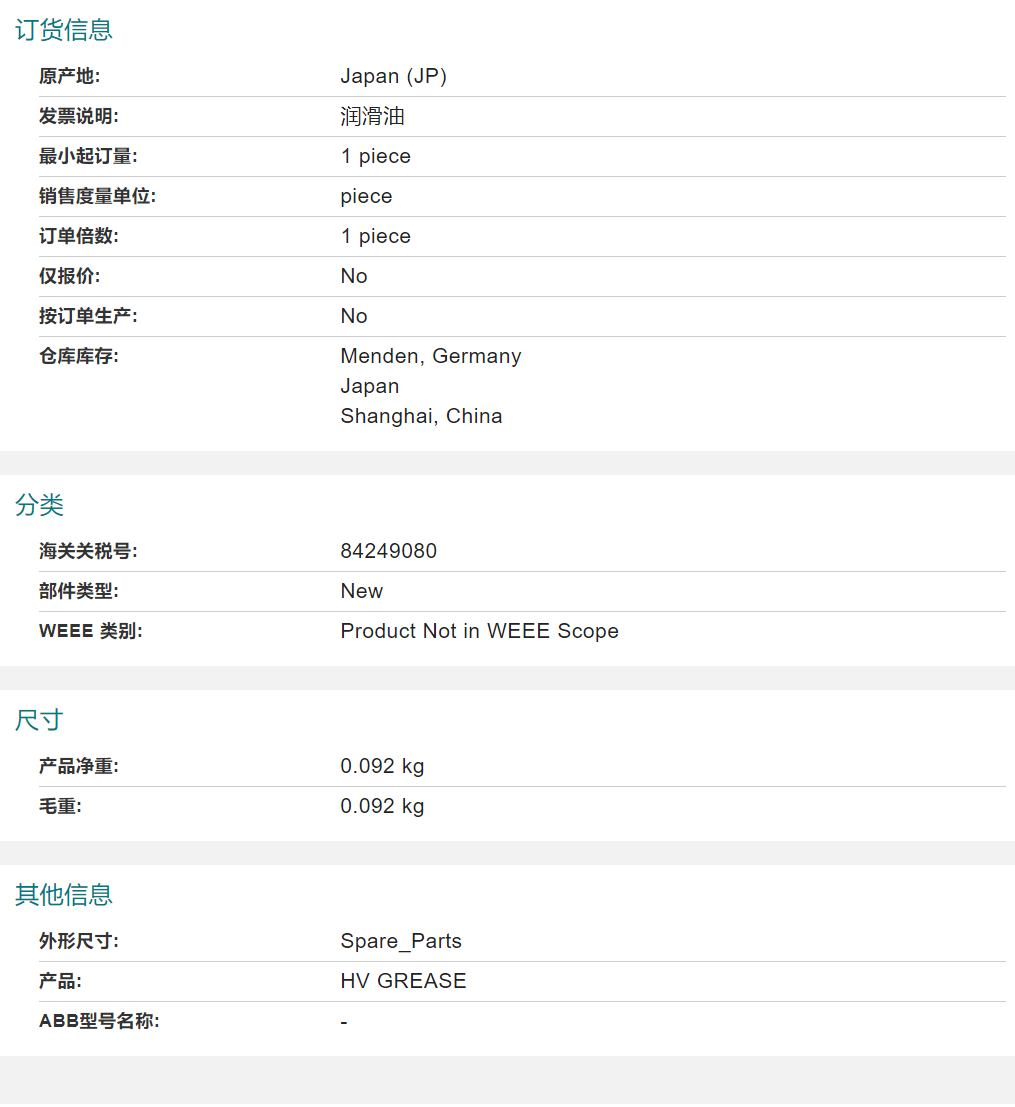Image resolution: width=1015 pixels, height=1107 pixels.
Task: Click the Shanghai, China warehouse entry
Action: pos(421,416)
